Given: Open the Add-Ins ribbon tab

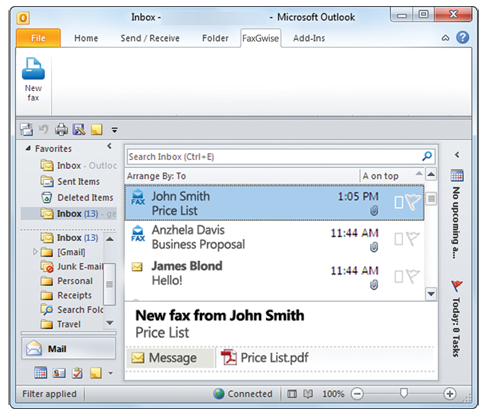Looking at the screenshot, I should (x=309, y=38).
